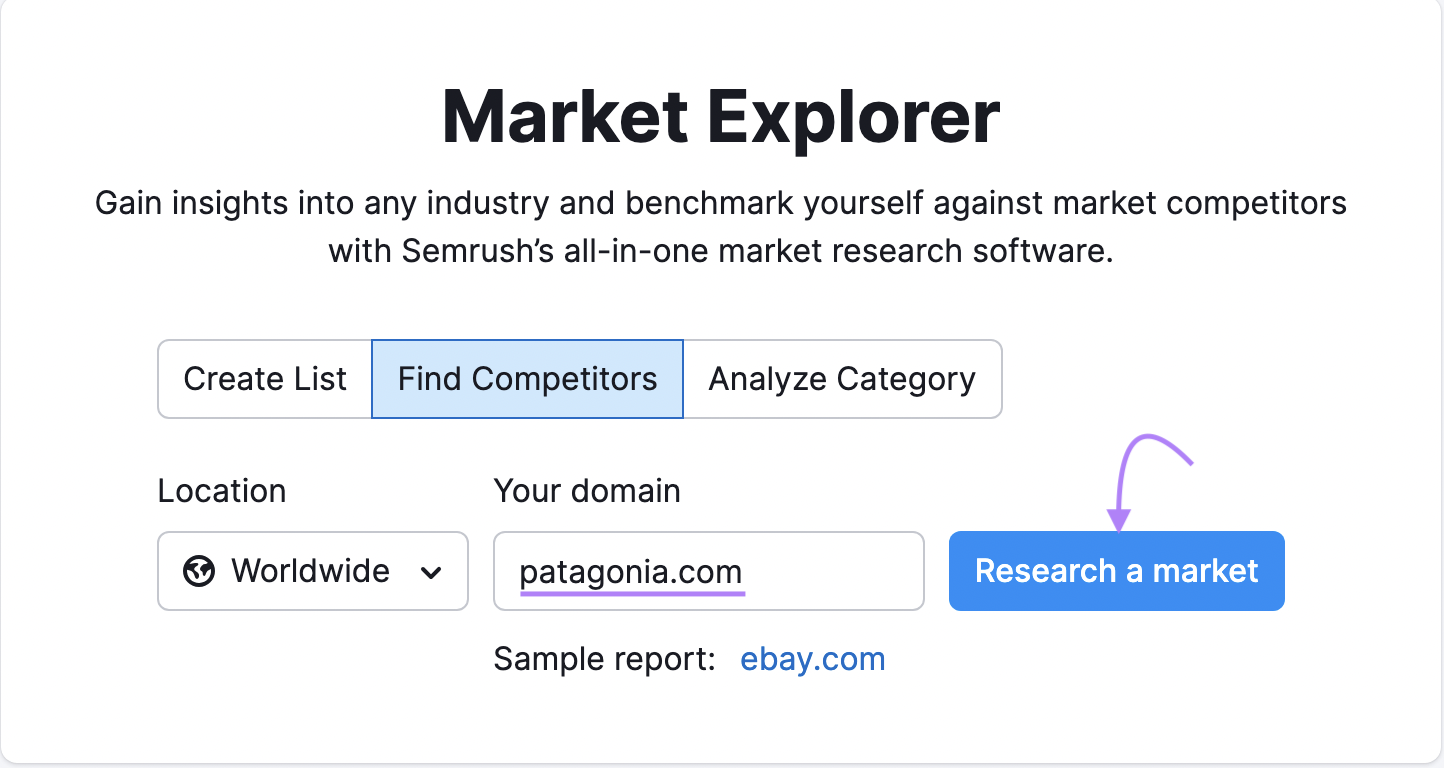Click the blue Research a market action

(1116, 571)
